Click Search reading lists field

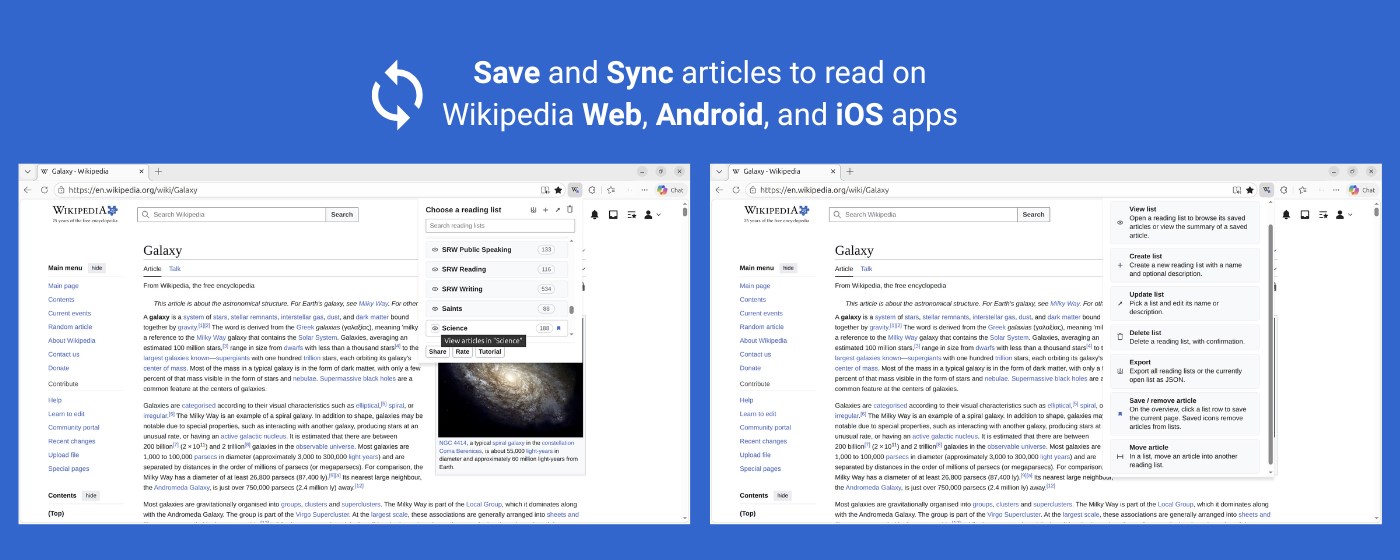click(x=500, y=226)
